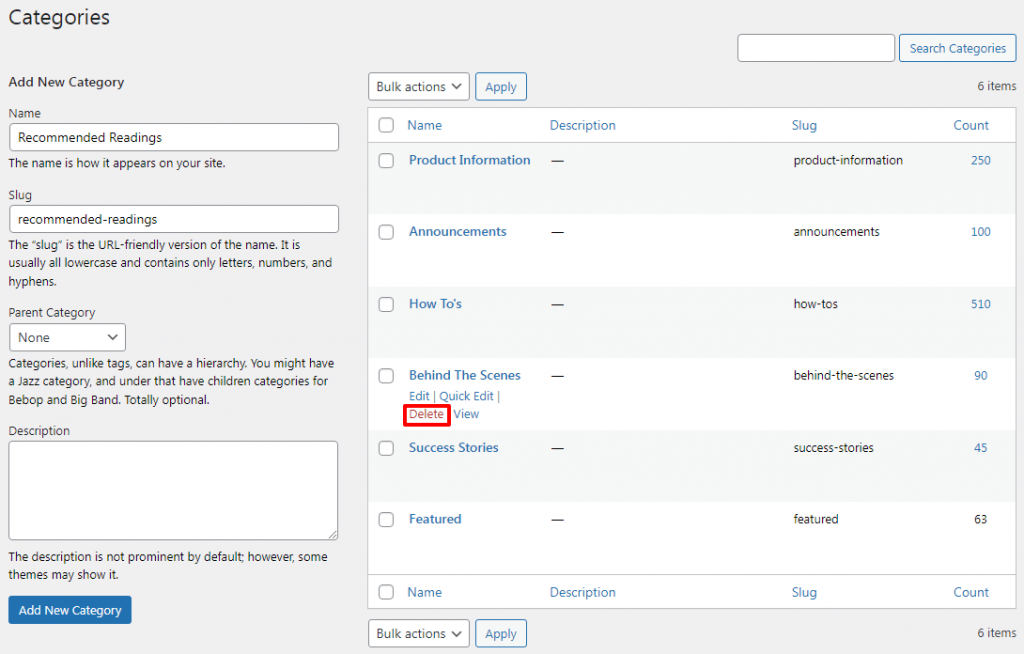Click the Search Categories button
Screen dimensions: 1024x654
(x=957, y=47)
